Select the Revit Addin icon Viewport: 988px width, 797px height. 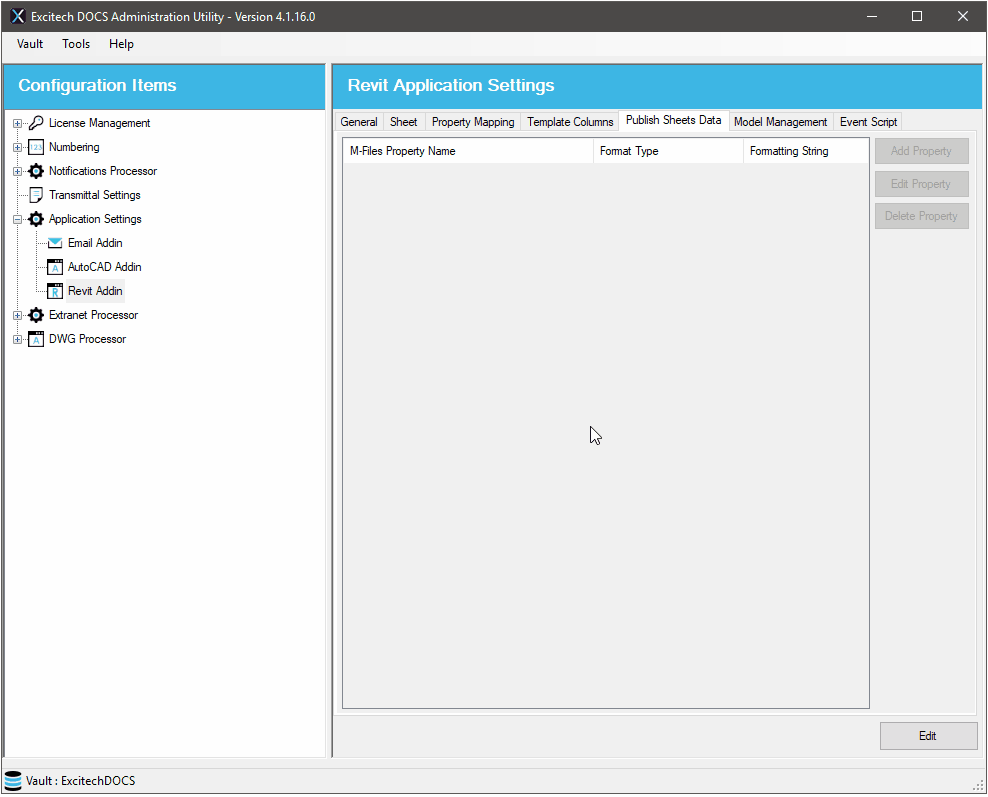coord(54,291)
